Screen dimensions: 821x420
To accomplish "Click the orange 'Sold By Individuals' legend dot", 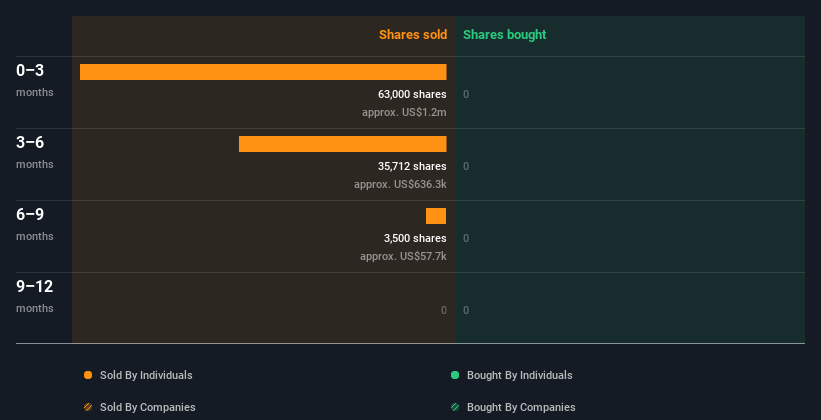I will [x=88, y=375].
